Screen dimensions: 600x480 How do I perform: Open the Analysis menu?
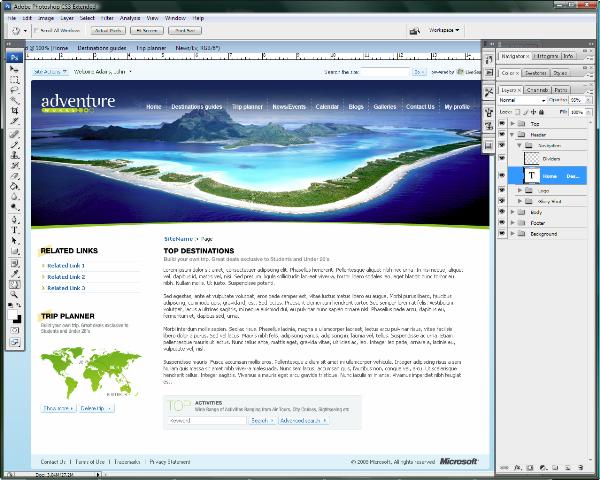coord(130,18)
